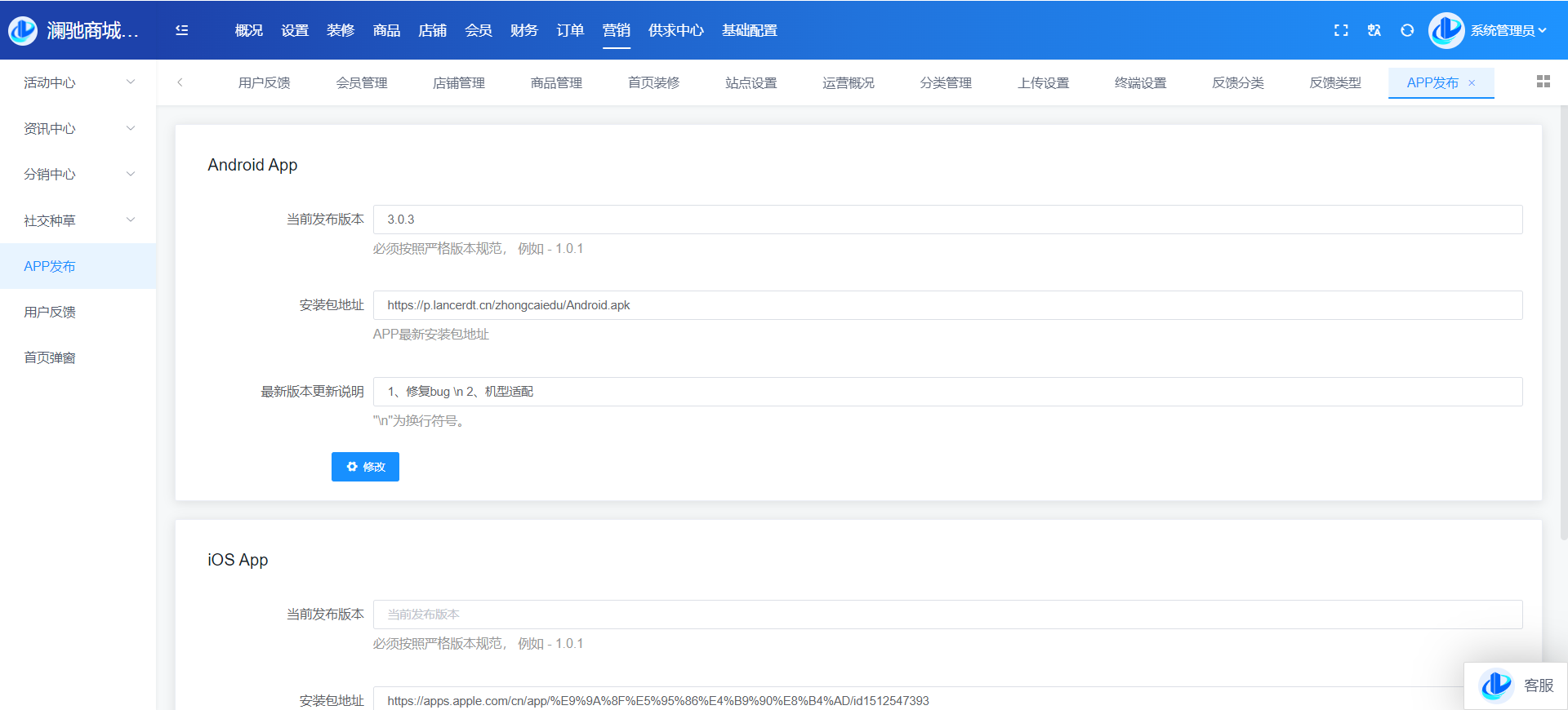Viewport: 1568px width, 710px height.
Task: Expand the 分销中心 sidebar menu
Action: click(x=78, y=174)
